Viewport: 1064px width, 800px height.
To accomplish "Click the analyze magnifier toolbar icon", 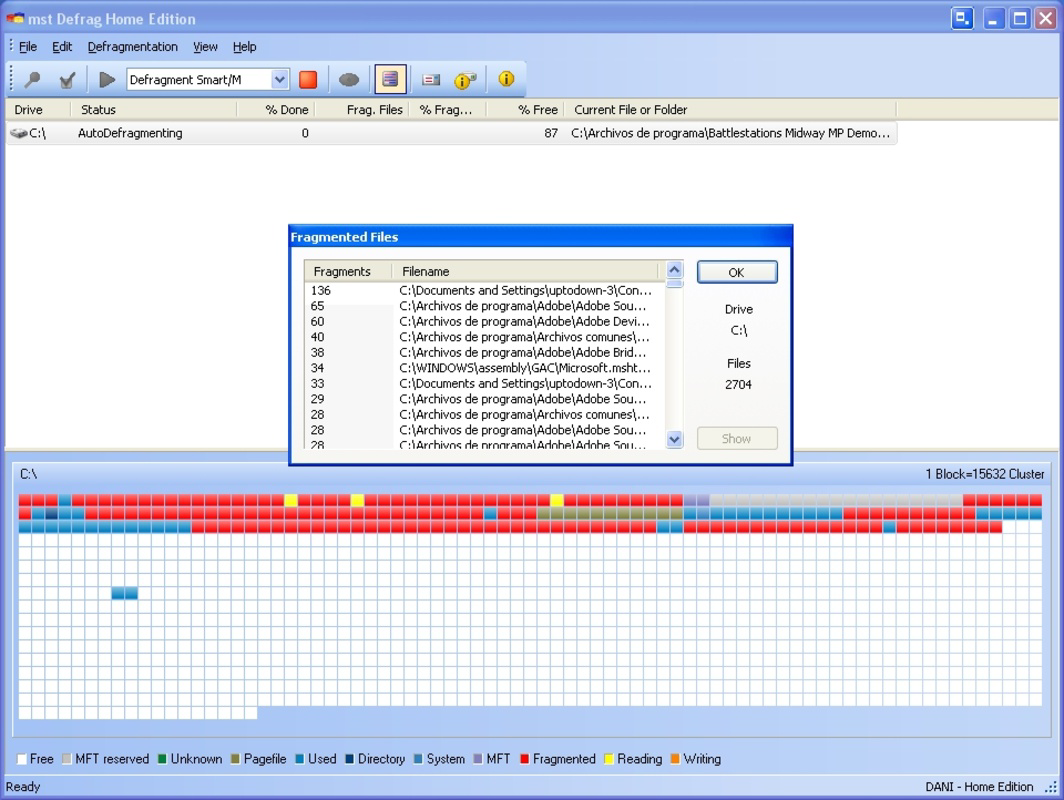I will point(32,79).
